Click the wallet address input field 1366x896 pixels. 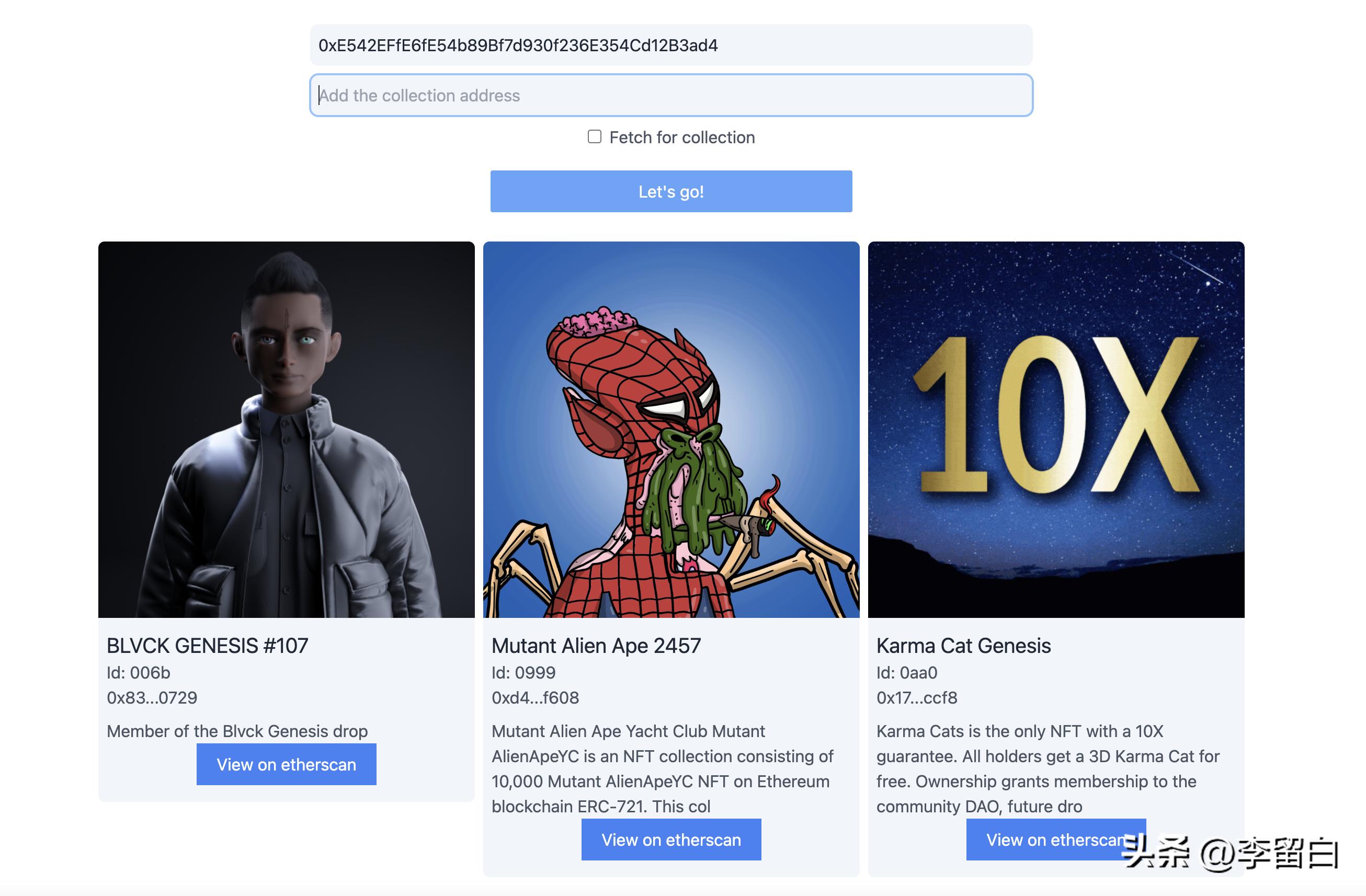[671, 45]
